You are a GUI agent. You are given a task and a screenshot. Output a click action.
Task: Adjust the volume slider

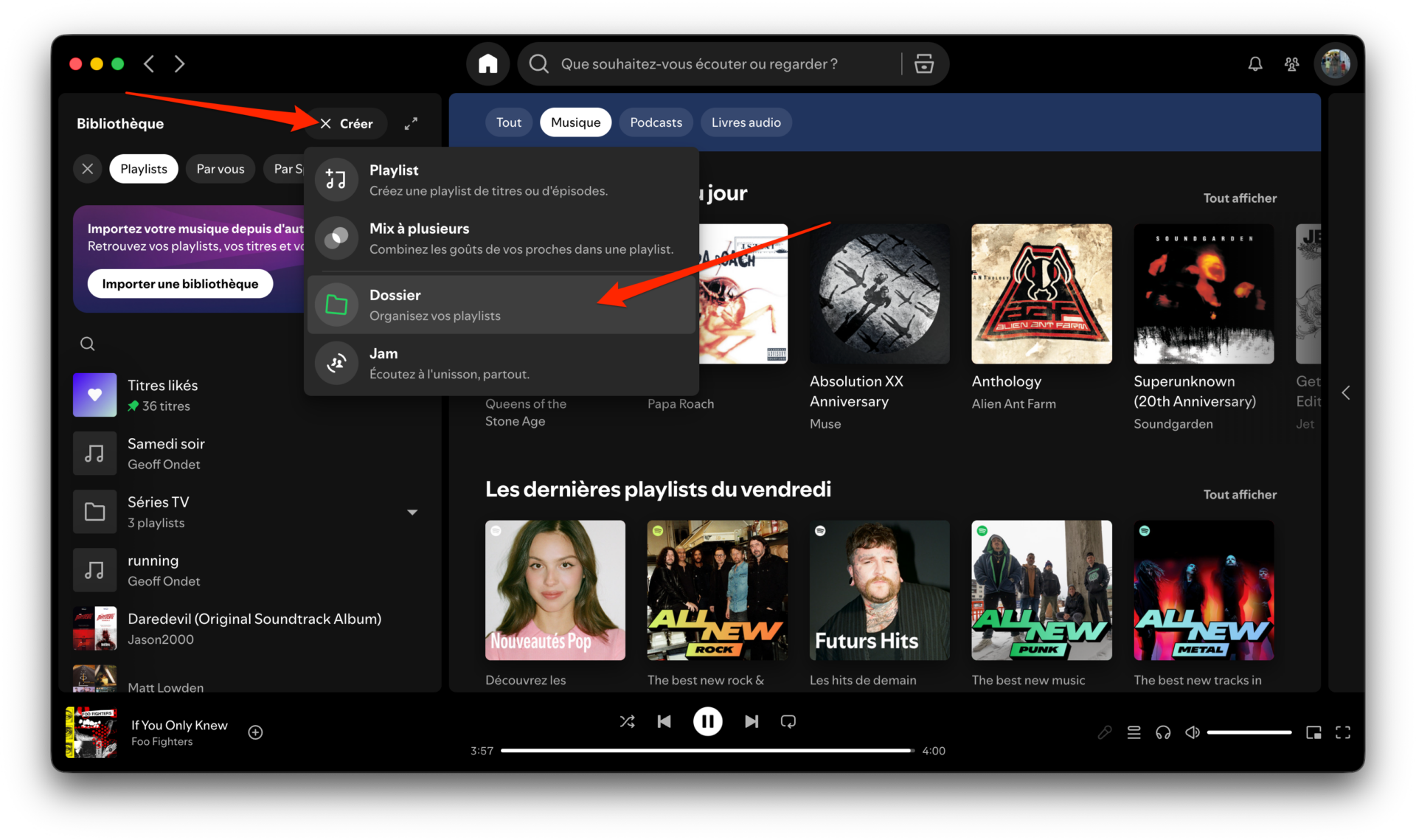coord(1249,732)
